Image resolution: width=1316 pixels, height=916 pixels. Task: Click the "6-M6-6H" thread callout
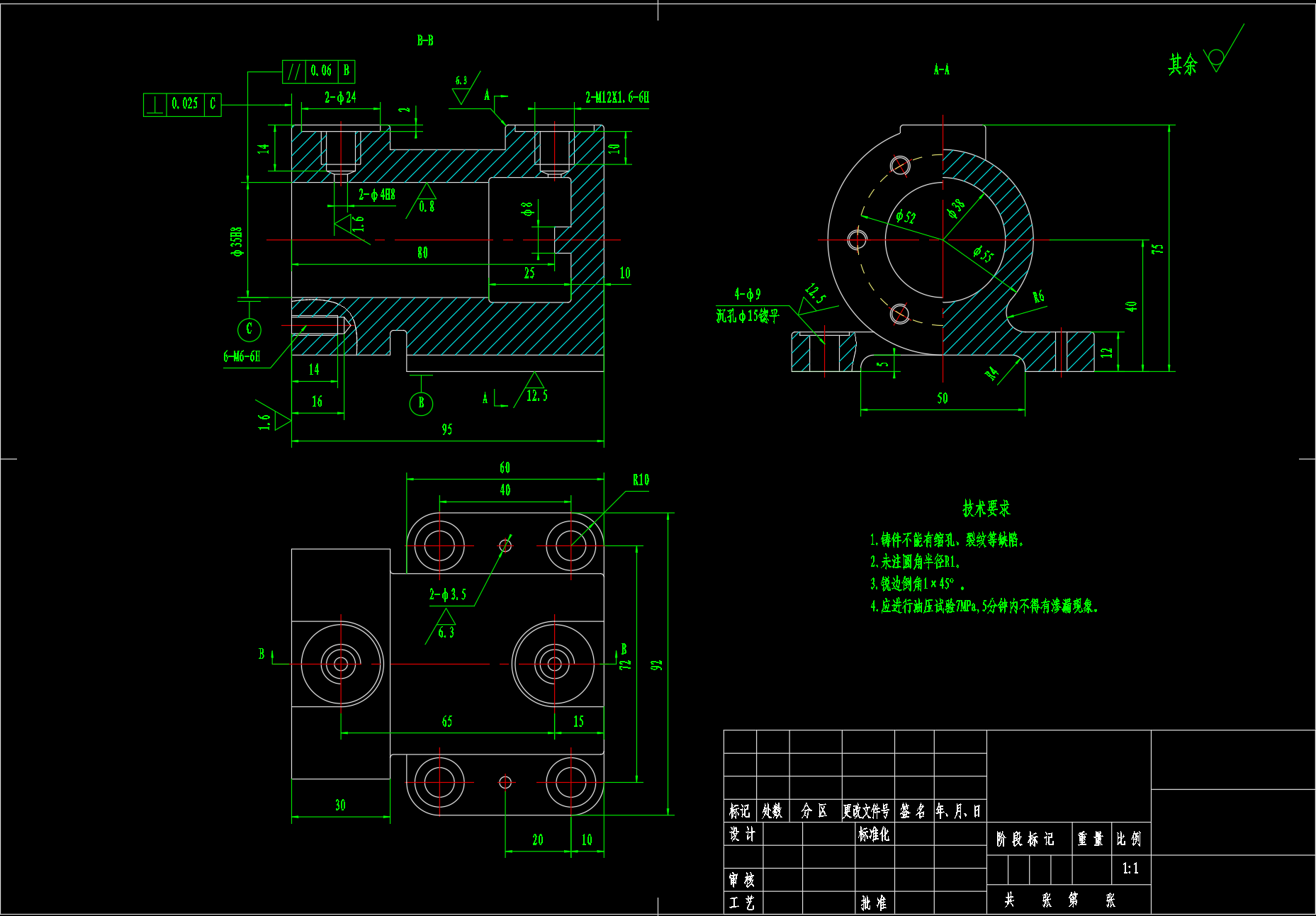coord(242,356)
